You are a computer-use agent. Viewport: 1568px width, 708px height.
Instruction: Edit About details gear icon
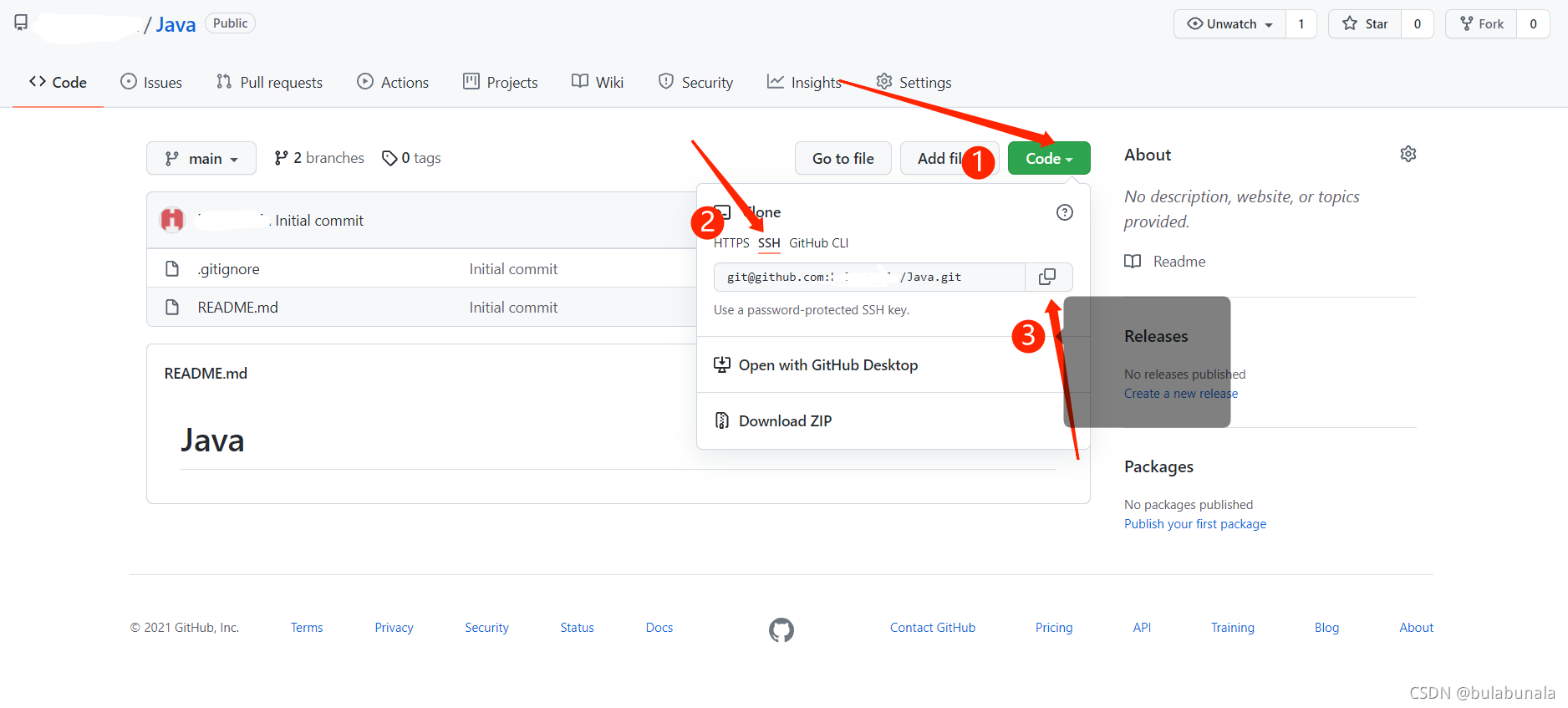[1408, 154]
